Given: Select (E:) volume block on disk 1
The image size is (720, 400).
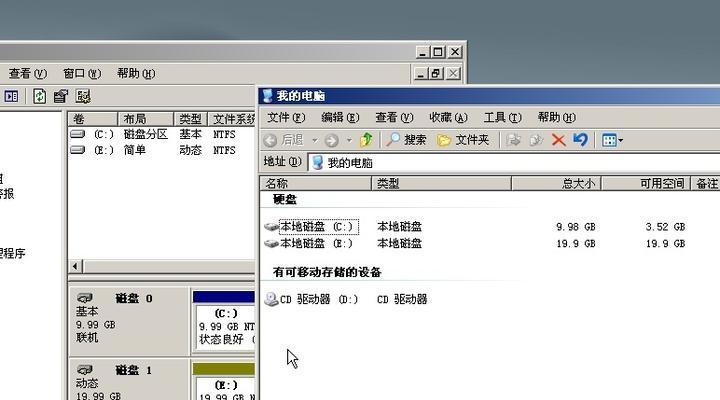Looking at the screenshot, I should [224, 382].
